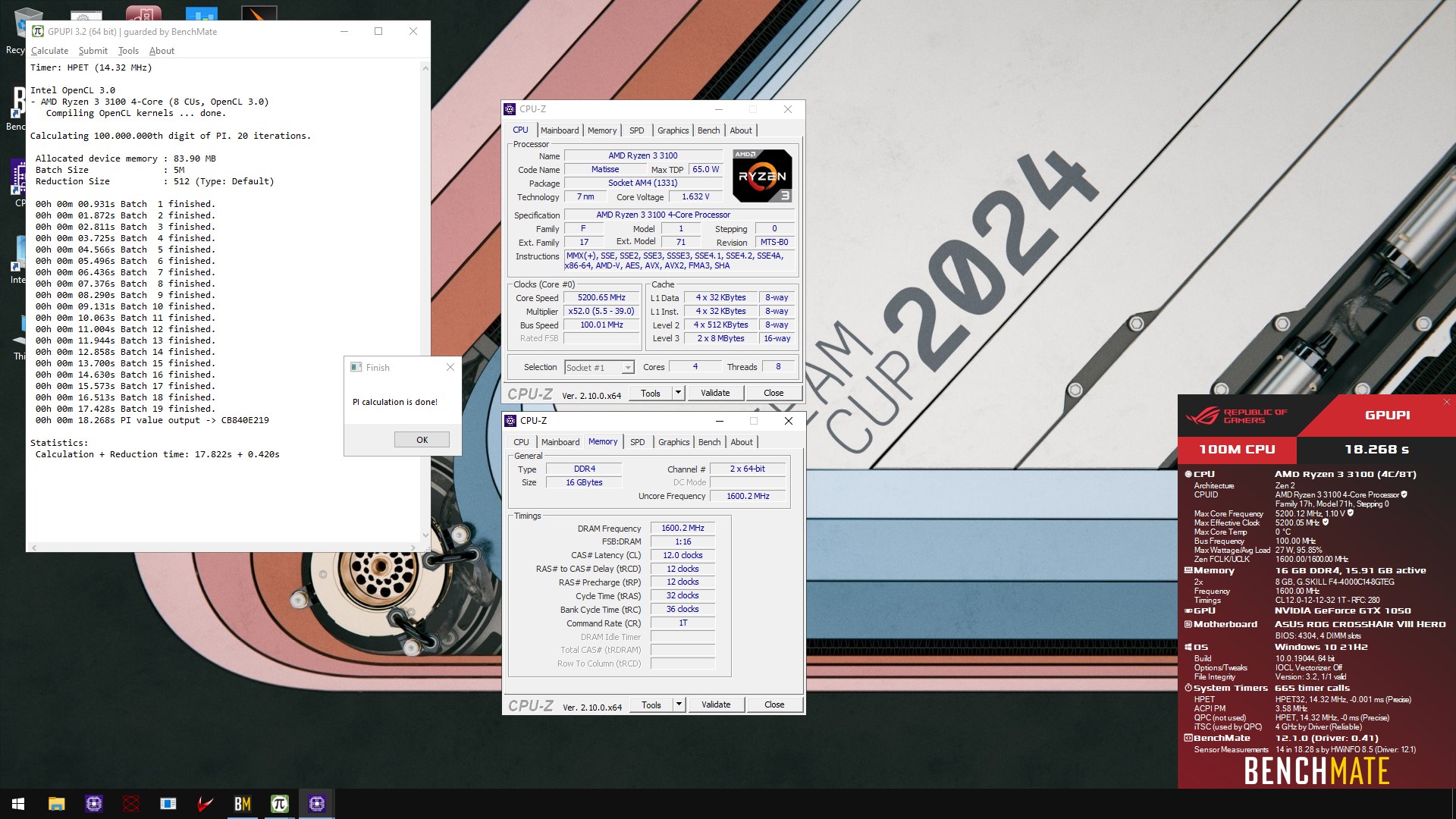The height and width of the screenshot is (819, 1456).
Task: Open the Tools dropdown arrow in the lower CPU-Z
Action: (679, 704)
